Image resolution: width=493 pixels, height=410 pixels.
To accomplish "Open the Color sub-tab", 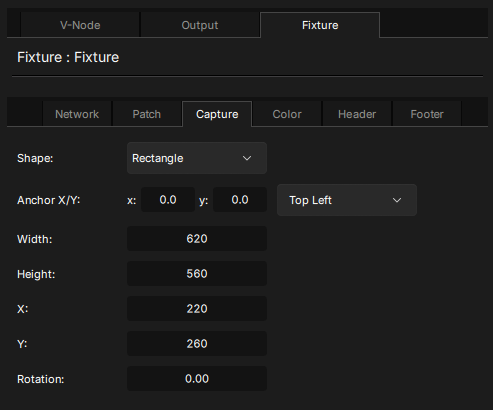I will pos(287,114).
